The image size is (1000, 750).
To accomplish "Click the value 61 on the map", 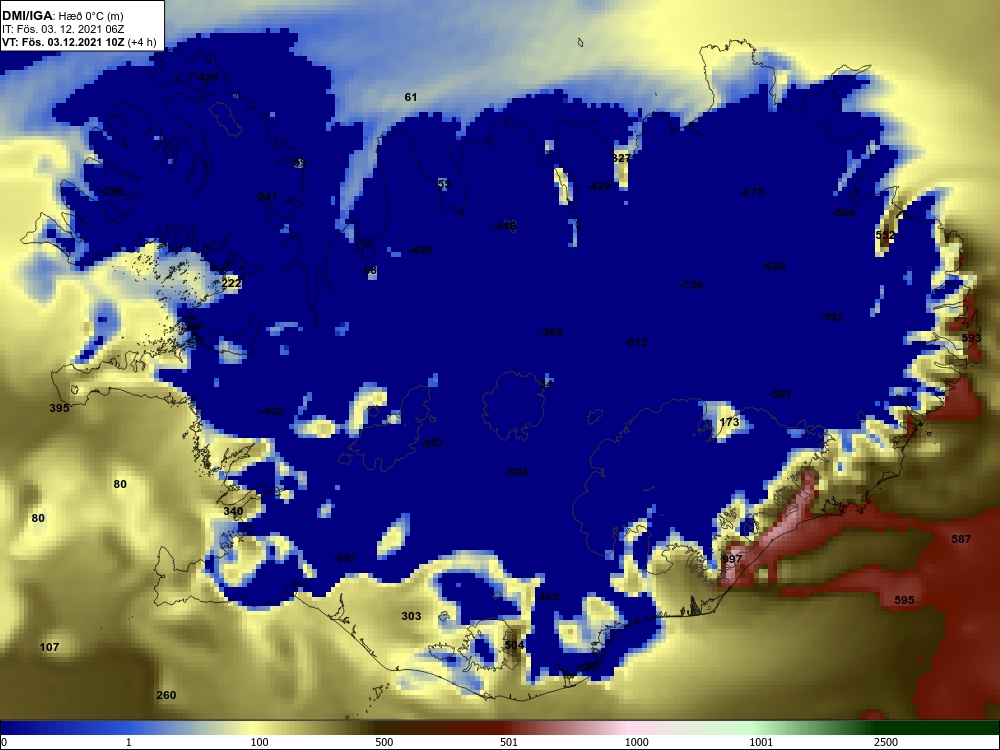I will point(411,97).
